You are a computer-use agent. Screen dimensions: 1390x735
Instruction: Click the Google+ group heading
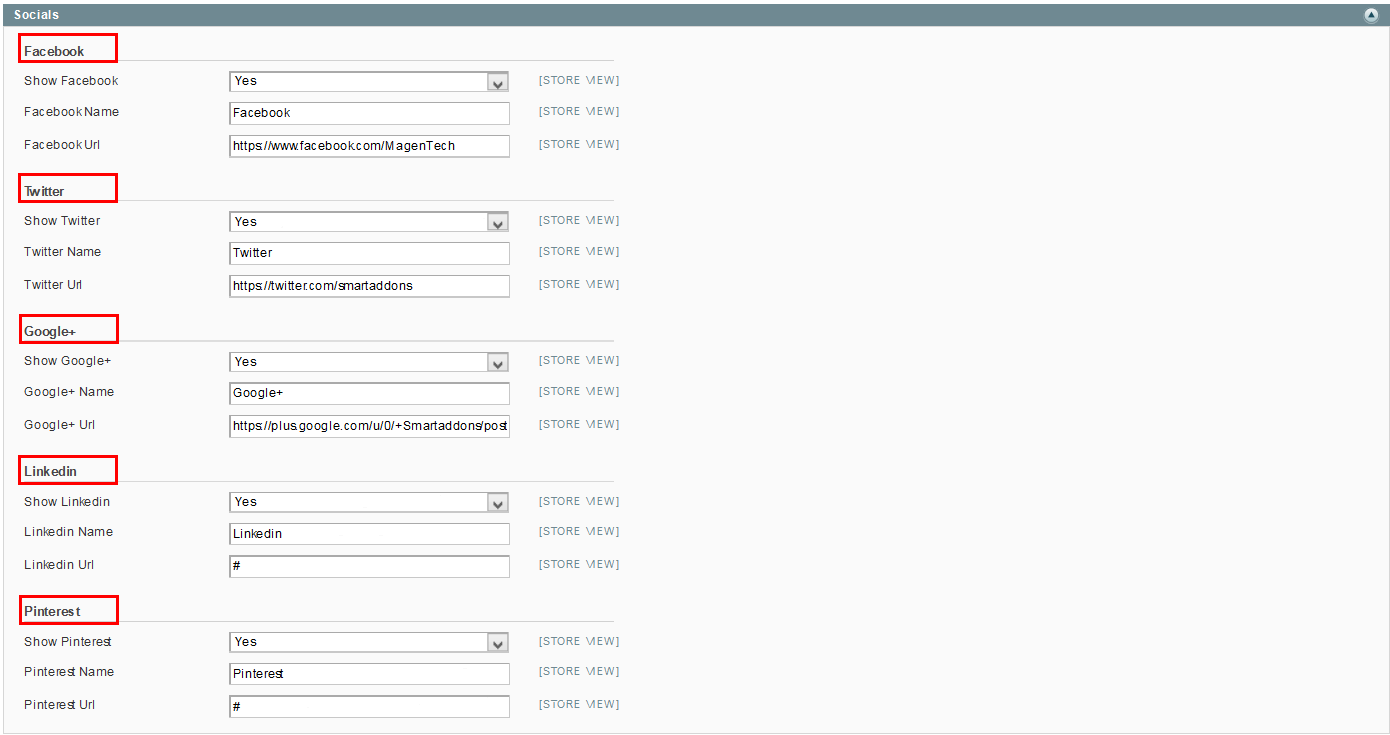(50, 331)
